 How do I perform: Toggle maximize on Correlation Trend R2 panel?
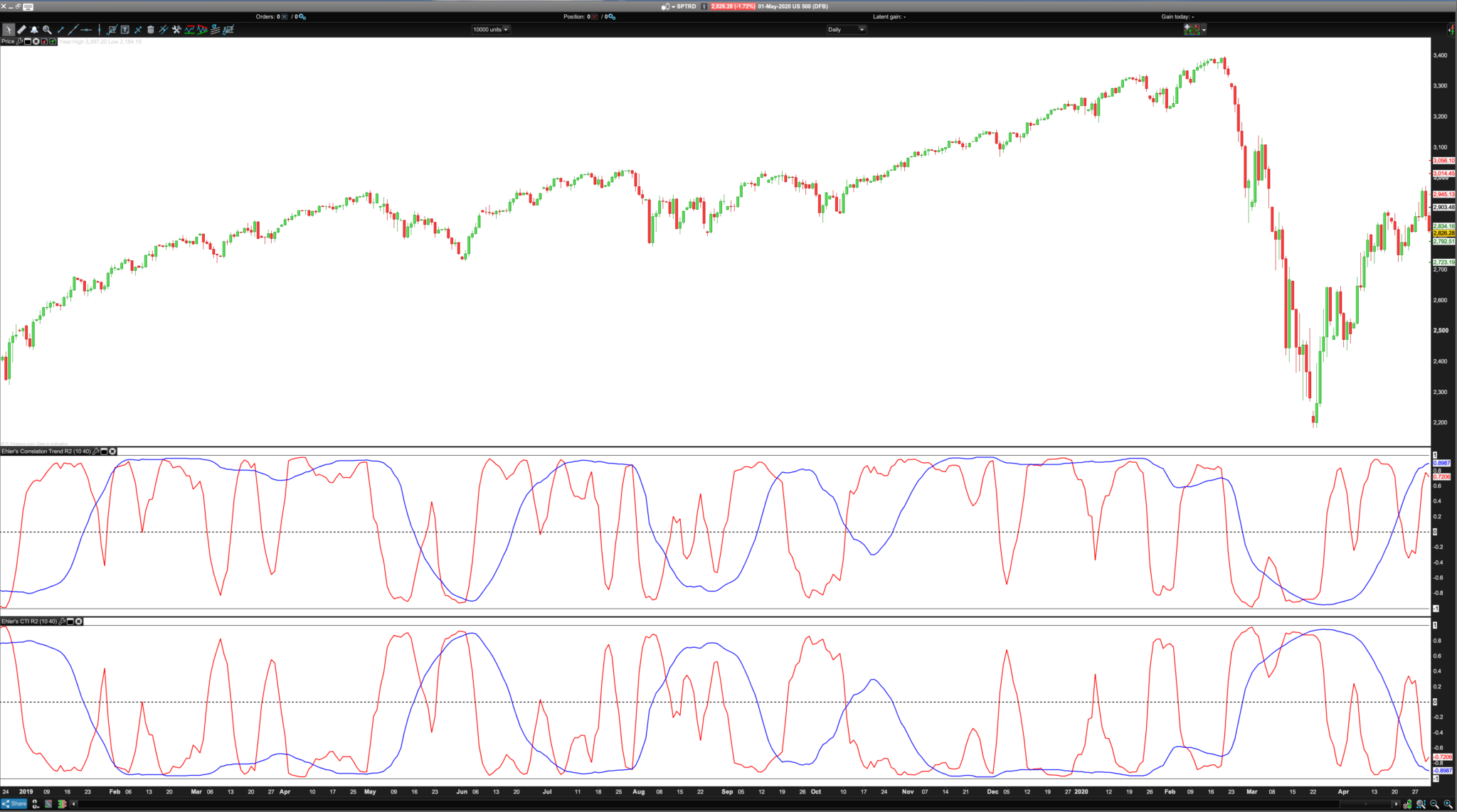click(104, 452)
